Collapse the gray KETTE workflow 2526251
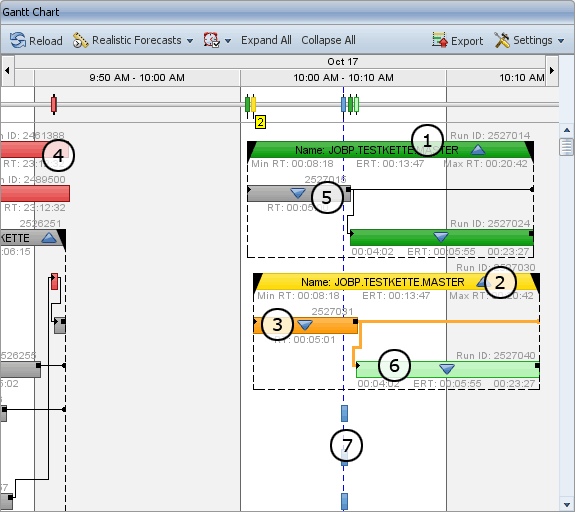Viewport: 575px width, 512px height. (x=49, y=238)
